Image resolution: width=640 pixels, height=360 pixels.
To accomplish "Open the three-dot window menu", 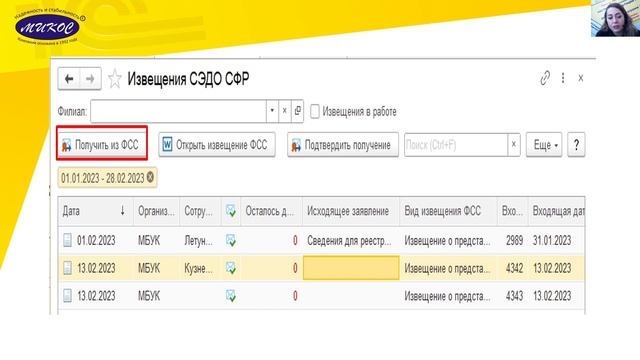I will click(563, 78).
